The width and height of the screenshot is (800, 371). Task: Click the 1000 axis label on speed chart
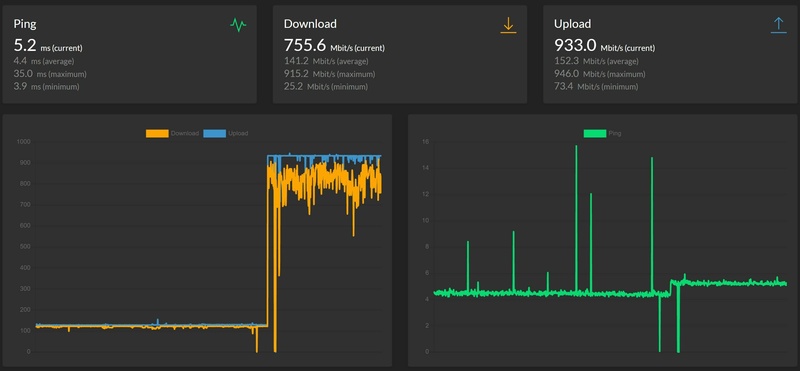pyautogui.click(x=24, y=142)
